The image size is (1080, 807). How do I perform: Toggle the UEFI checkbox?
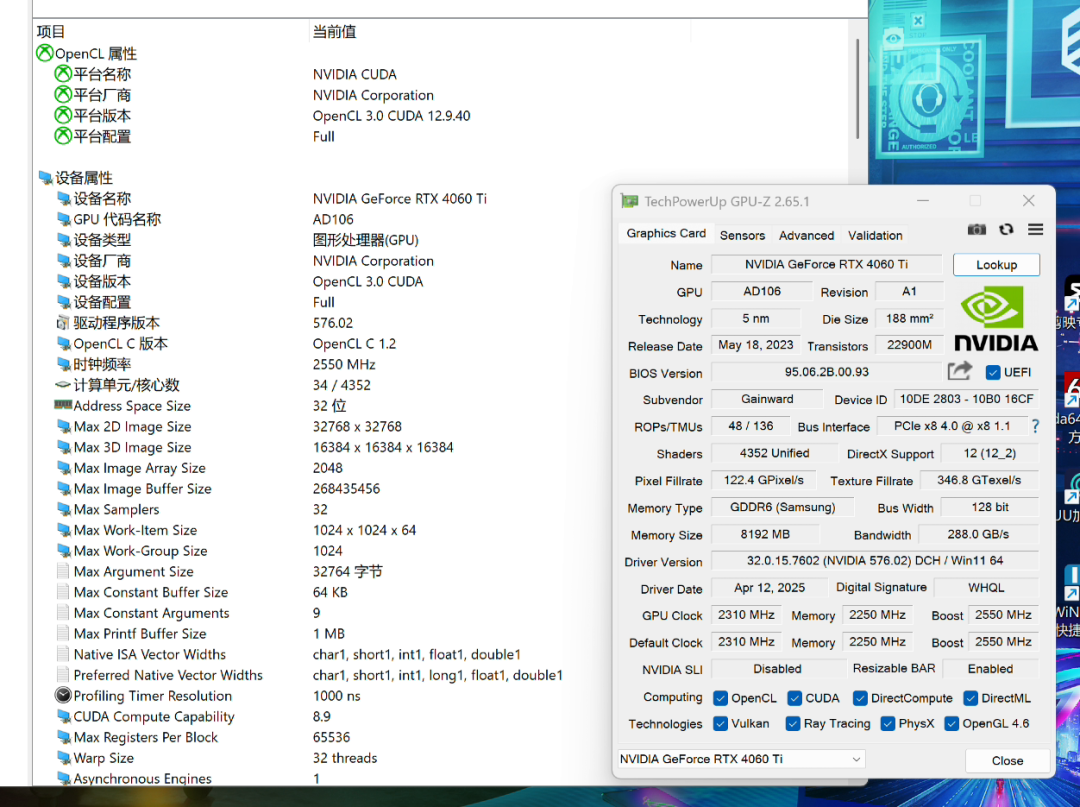[x=993, y=373]
